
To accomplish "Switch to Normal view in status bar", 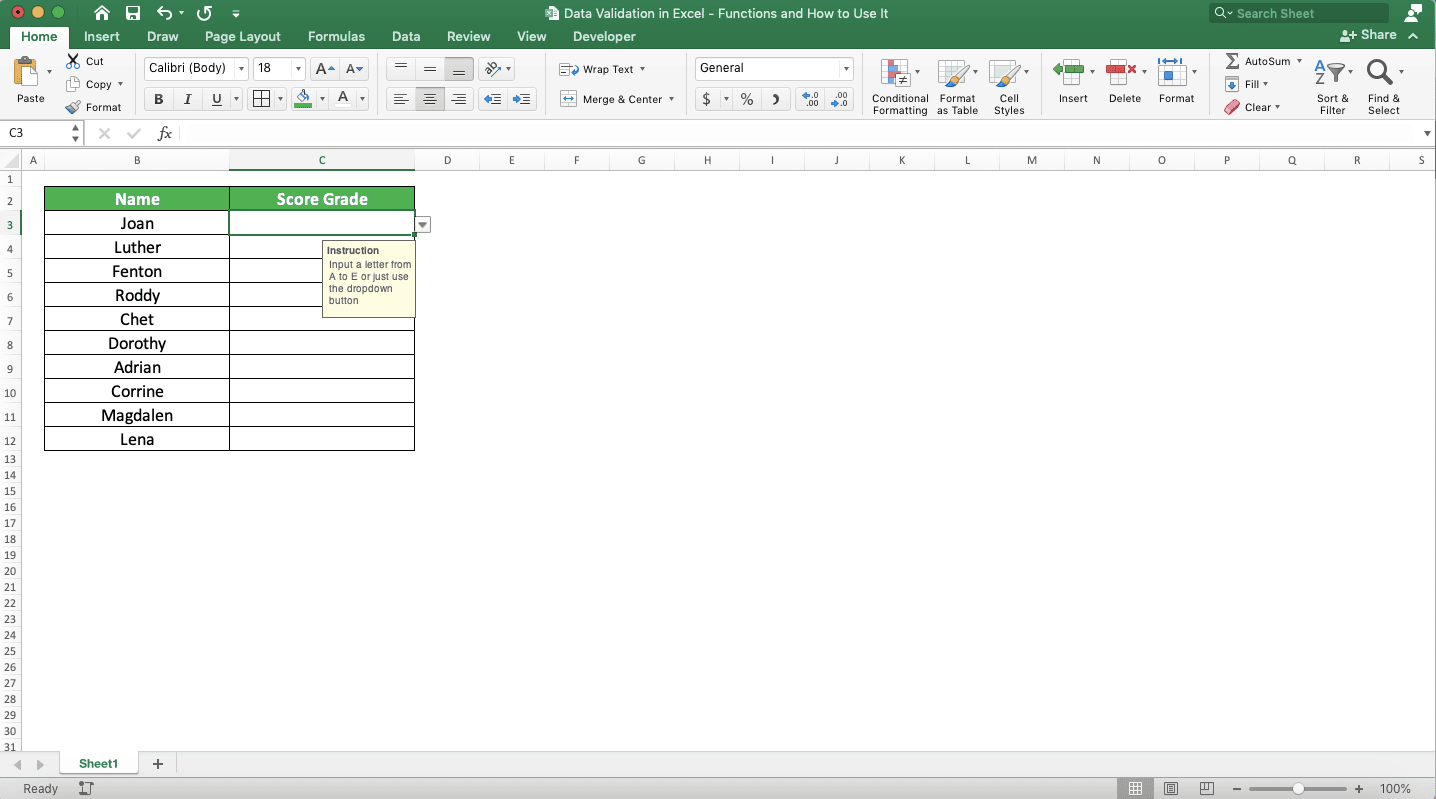I will (1135, 789).
